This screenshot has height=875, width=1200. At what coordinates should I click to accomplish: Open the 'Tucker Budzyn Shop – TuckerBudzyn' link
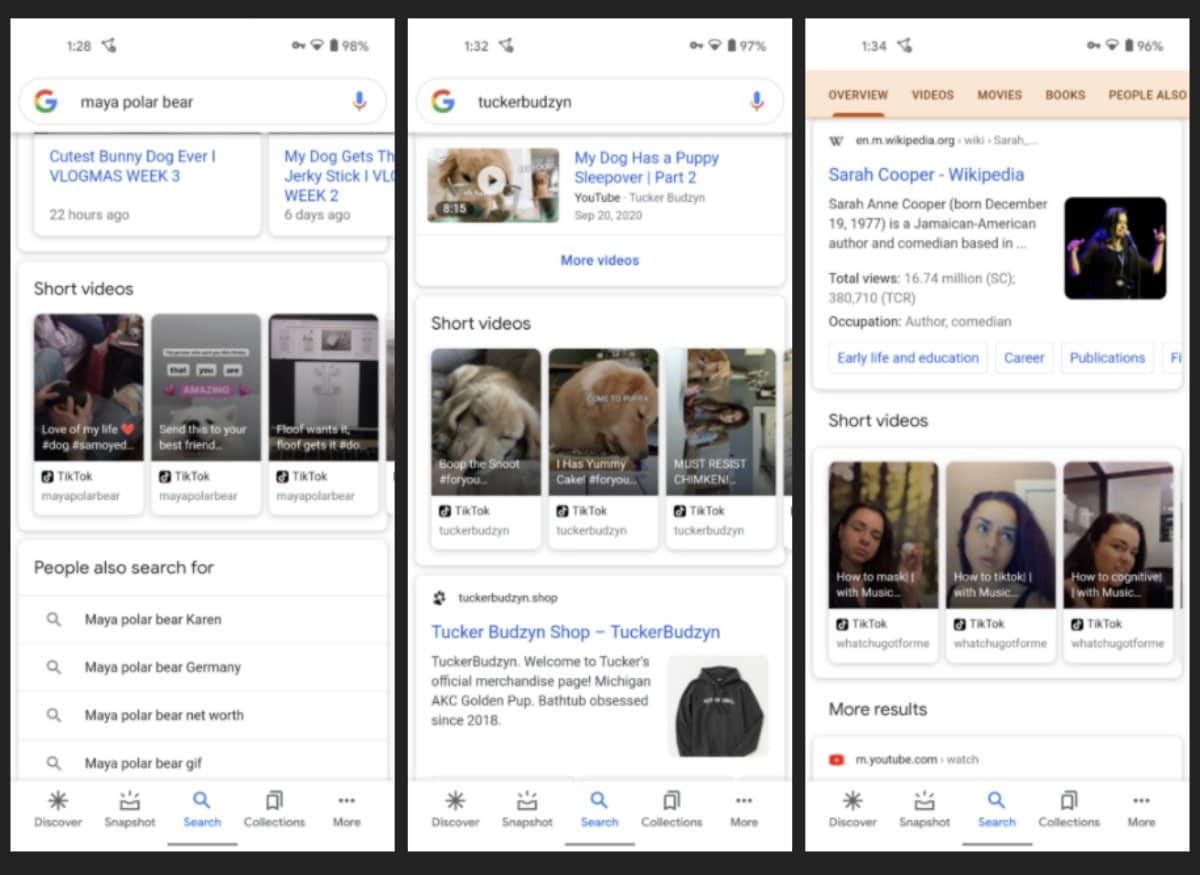tap(575, 632)
